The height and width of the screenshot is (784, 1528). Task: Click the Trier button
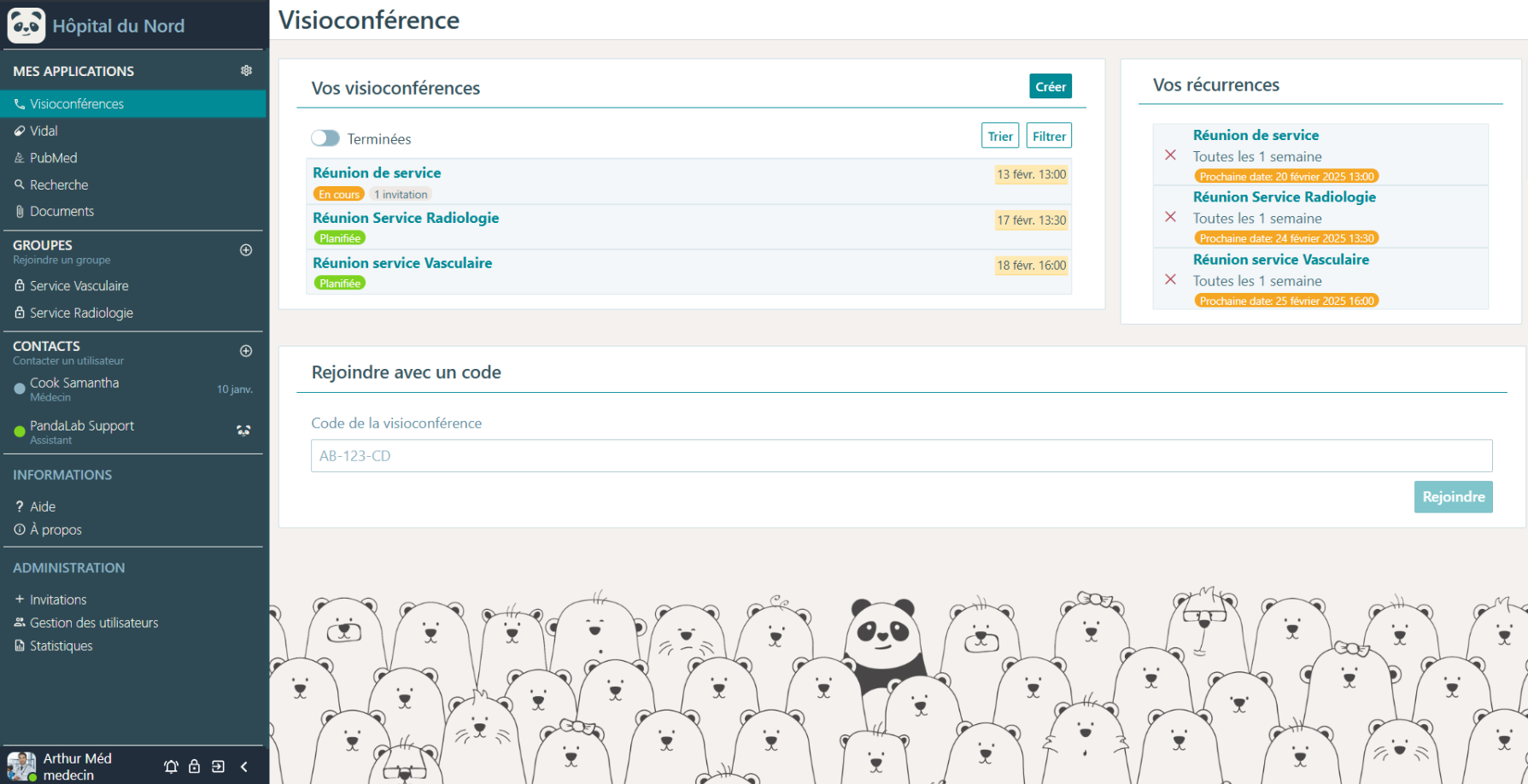point(1000,136)
